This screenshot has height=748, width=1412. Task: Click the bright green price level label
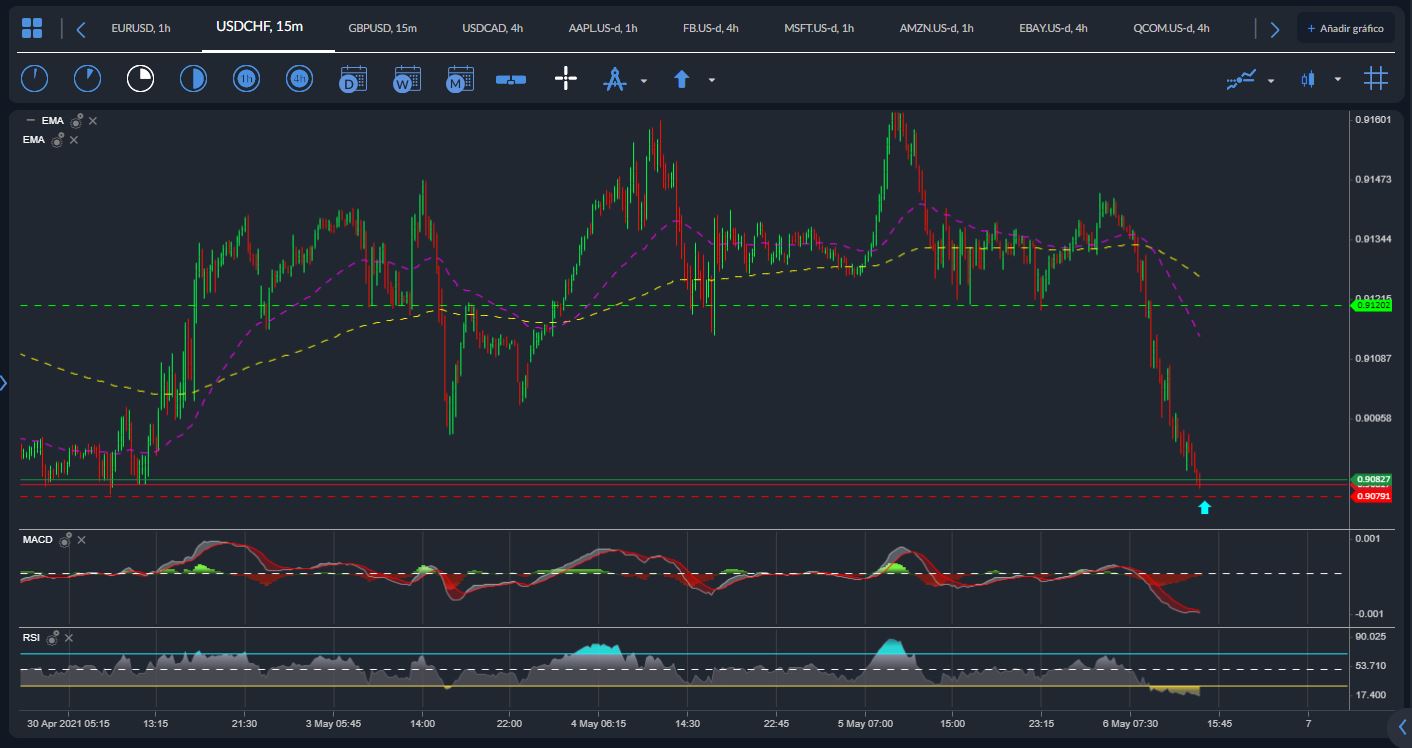coord(1371,306)
